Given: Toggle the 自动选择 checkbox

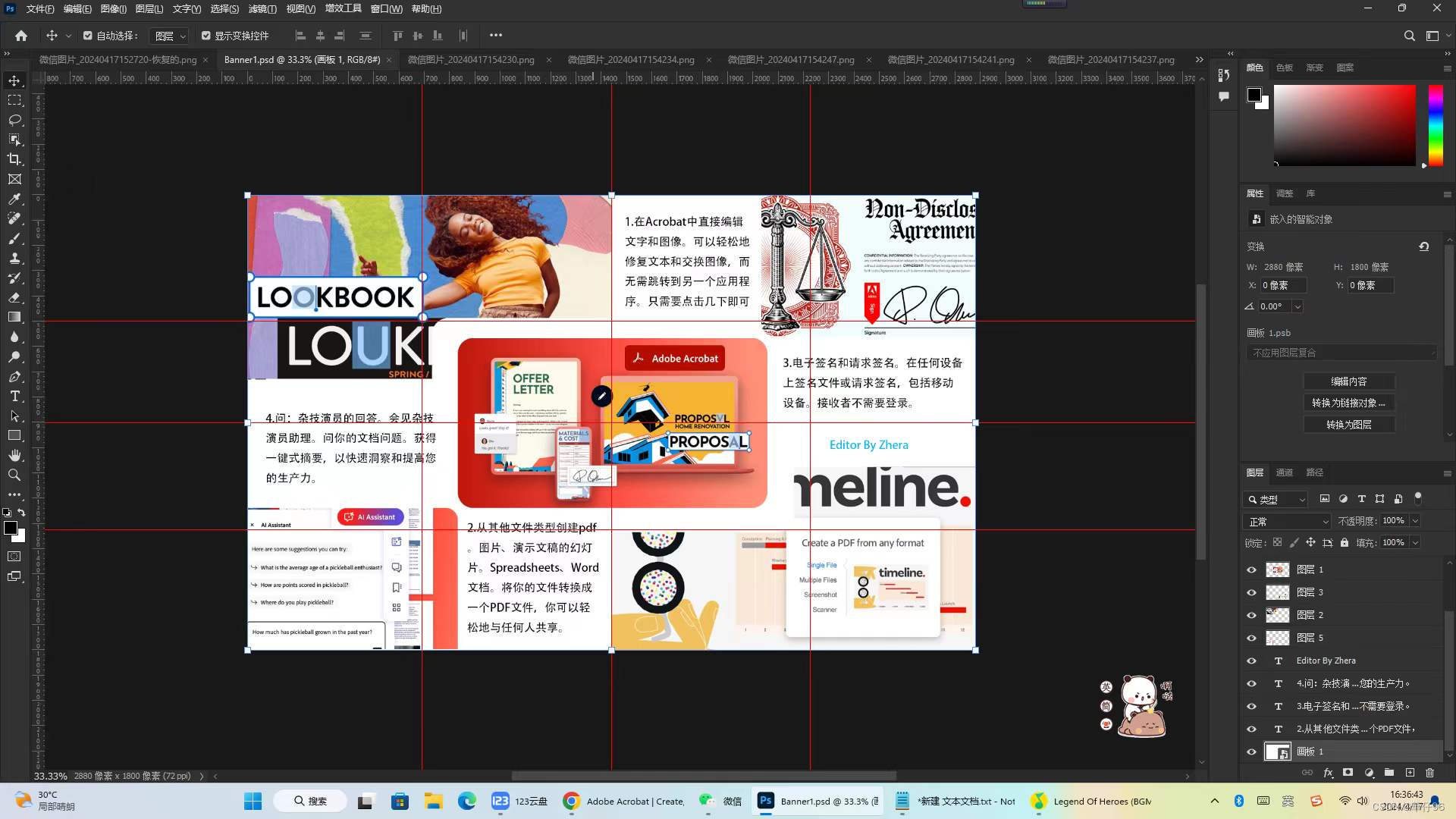Looking at the screenshot, I should click(88, 36).
